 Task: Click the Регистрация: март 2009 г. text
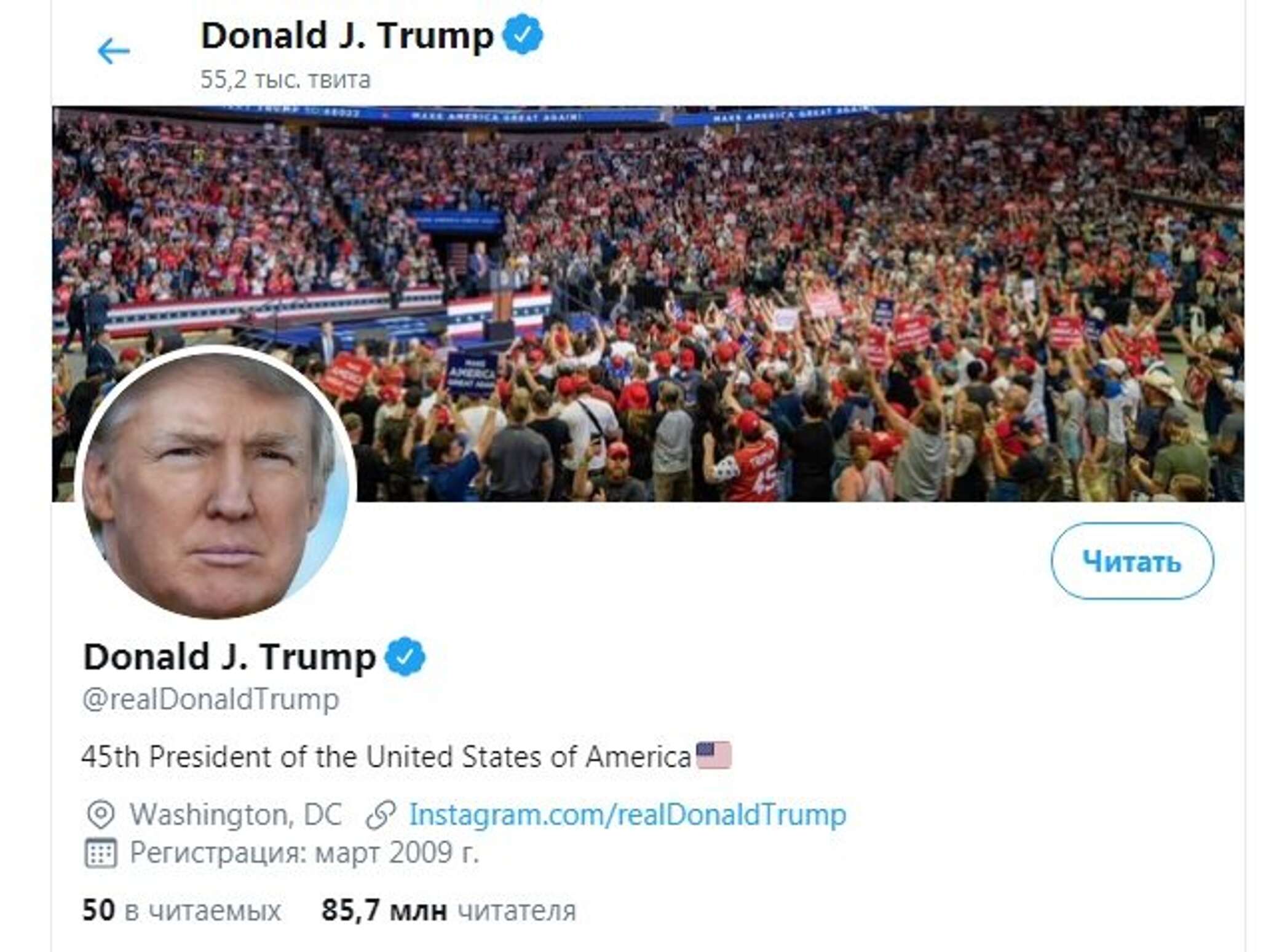[304, 853]
